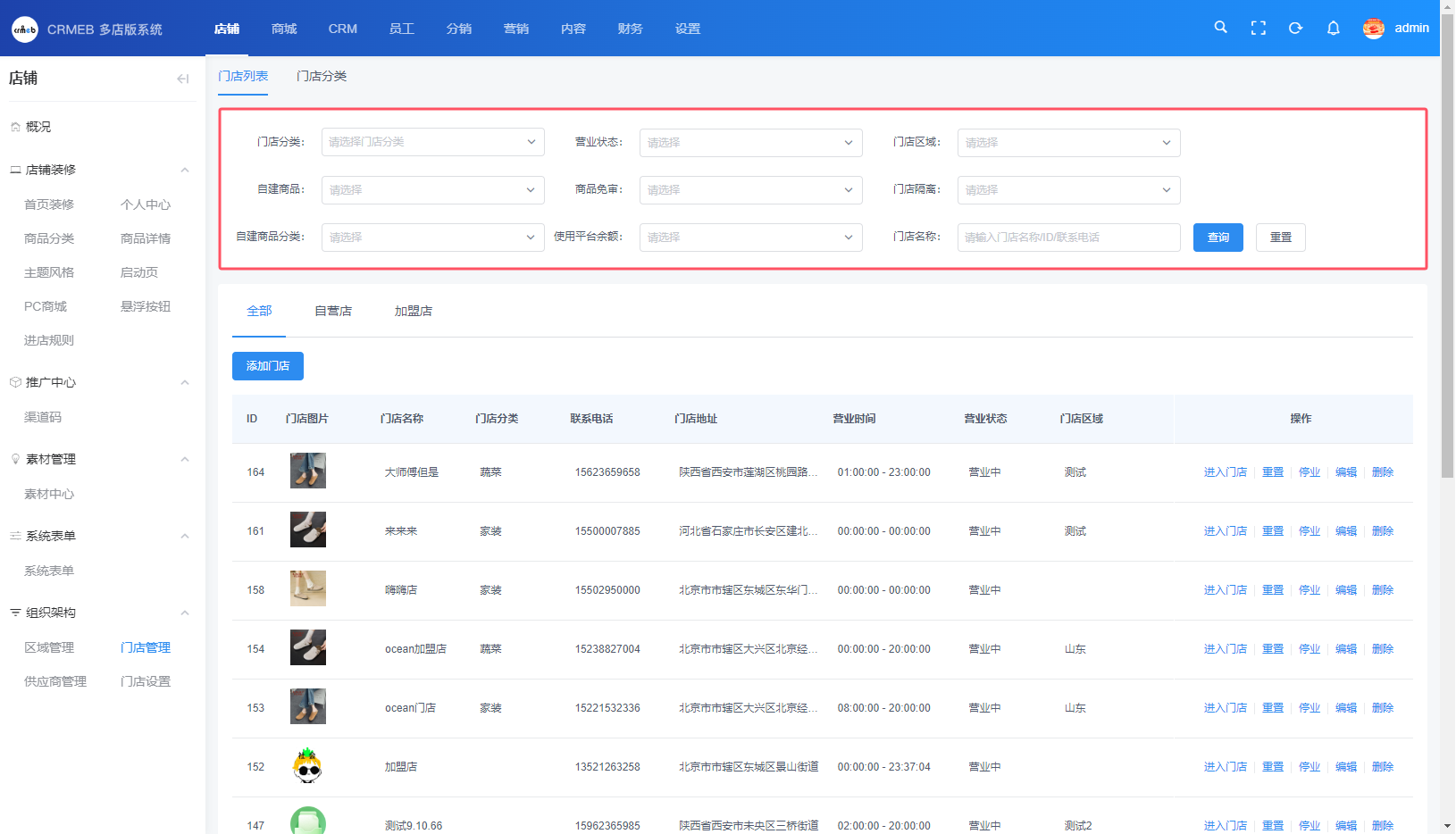This screenshot has width=1456, height=834.
Task: Collapse the 组织架构 menu group
Action: pos(185,613)
